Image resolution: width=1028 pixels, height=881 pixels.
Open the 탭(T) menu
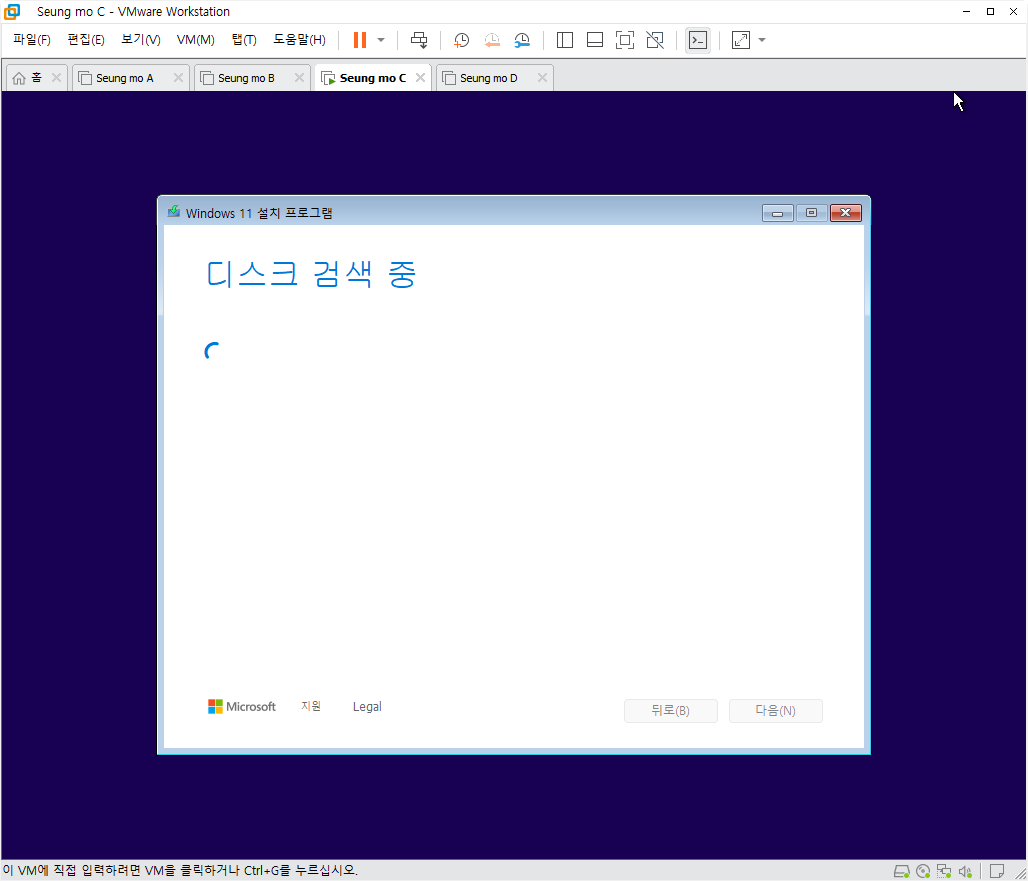(244, 40)
